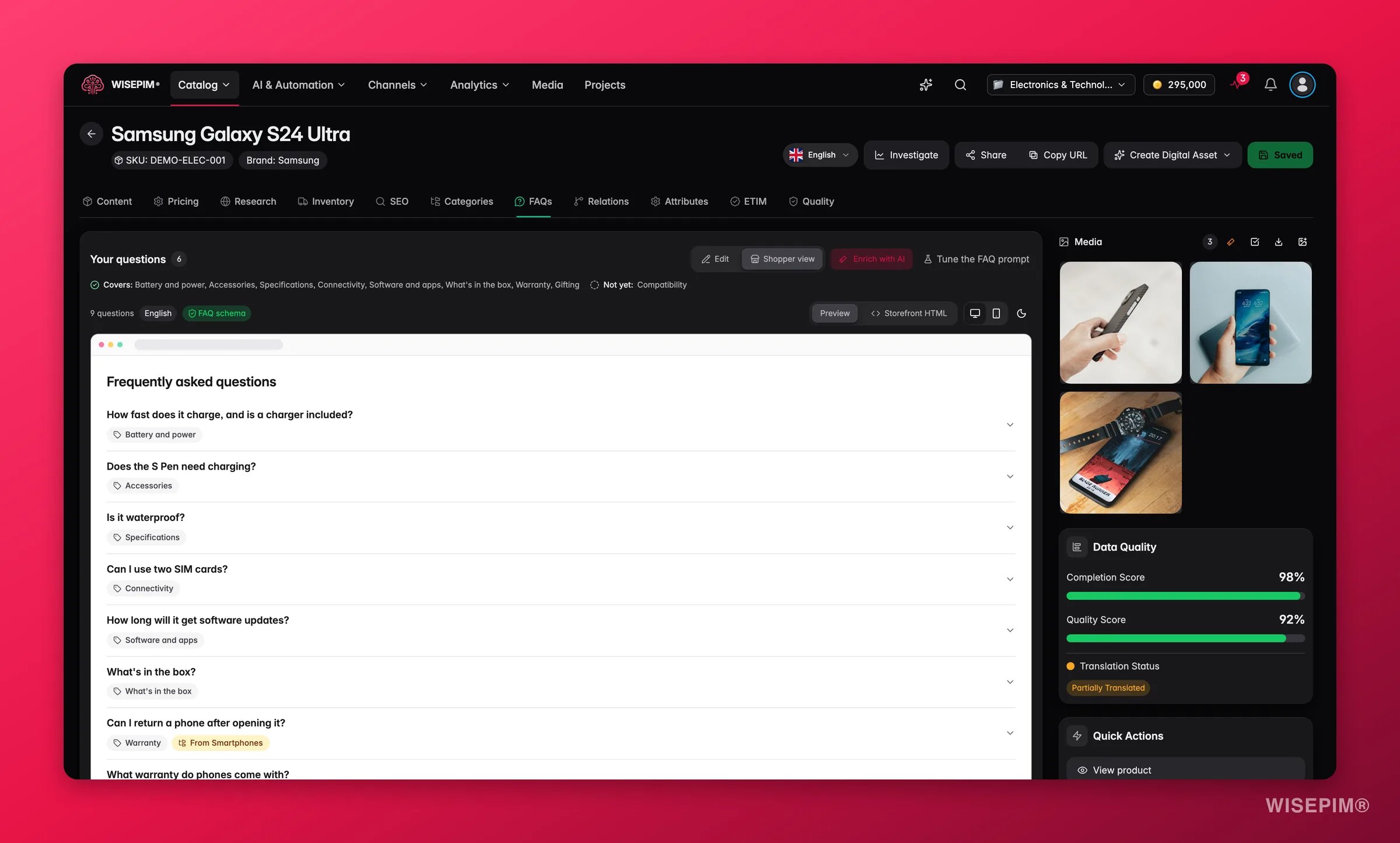Image resolution: width=1400 pixels, height=843 pixels.
Task: Open the notifications bell icon
Action: 1270,85
